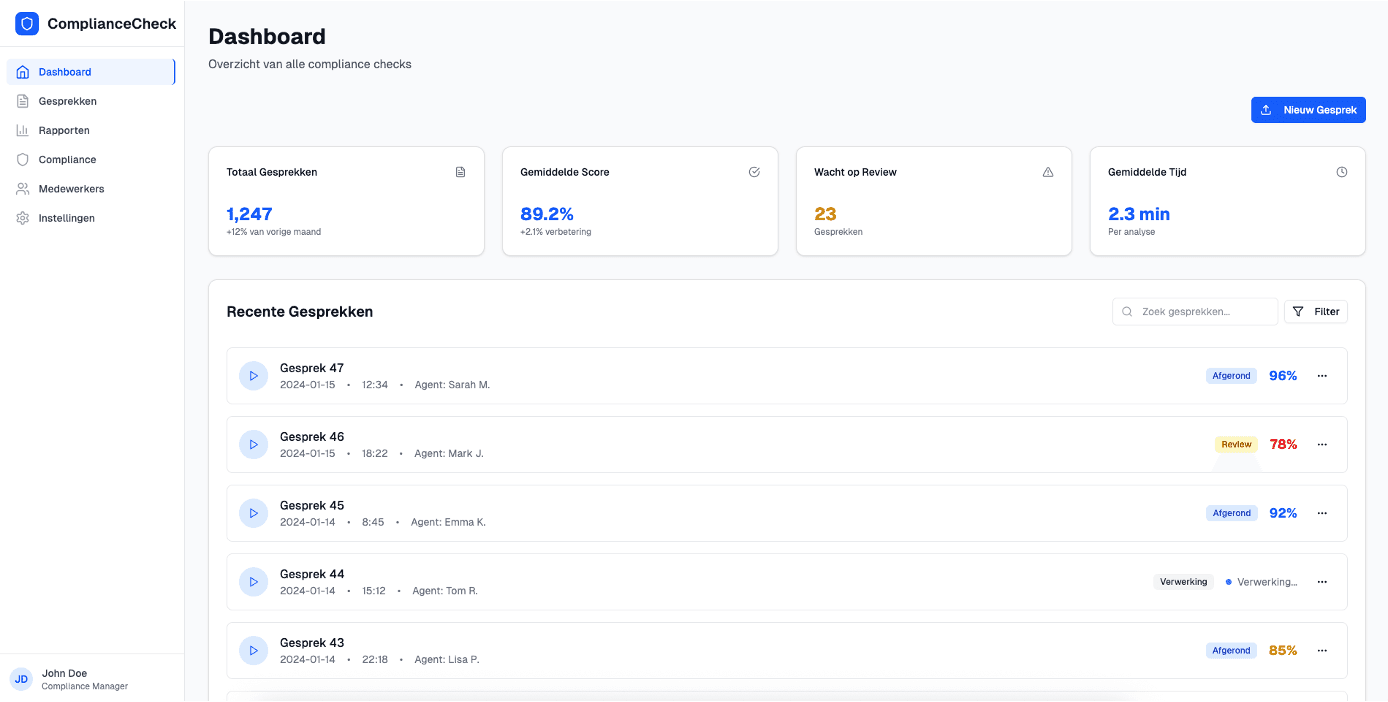Focus the Zoek gesprekken search field
Viewport: 1388px width, 702px height.
1195,312
